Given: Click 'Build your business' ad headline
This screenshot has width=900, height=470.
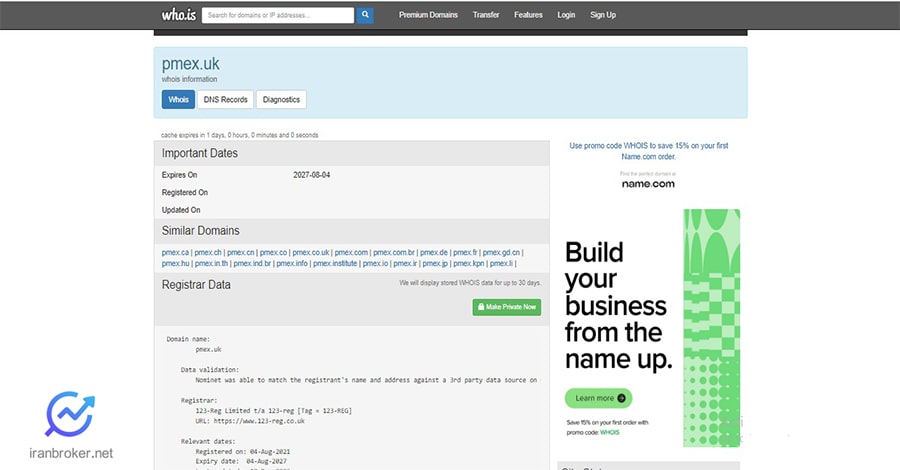Looking at the screenshot, I should 618,306.
